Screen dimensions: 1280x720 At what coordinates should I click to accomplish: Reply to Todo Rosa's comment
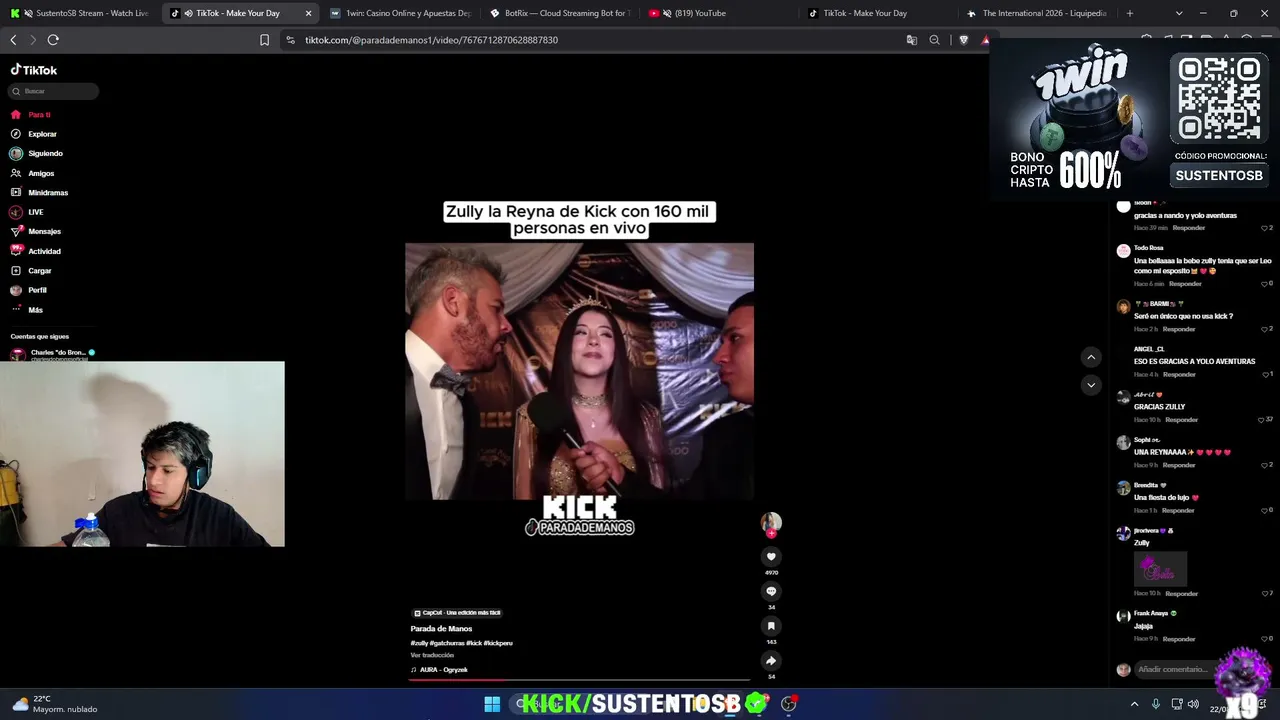tap(1185, 284)
